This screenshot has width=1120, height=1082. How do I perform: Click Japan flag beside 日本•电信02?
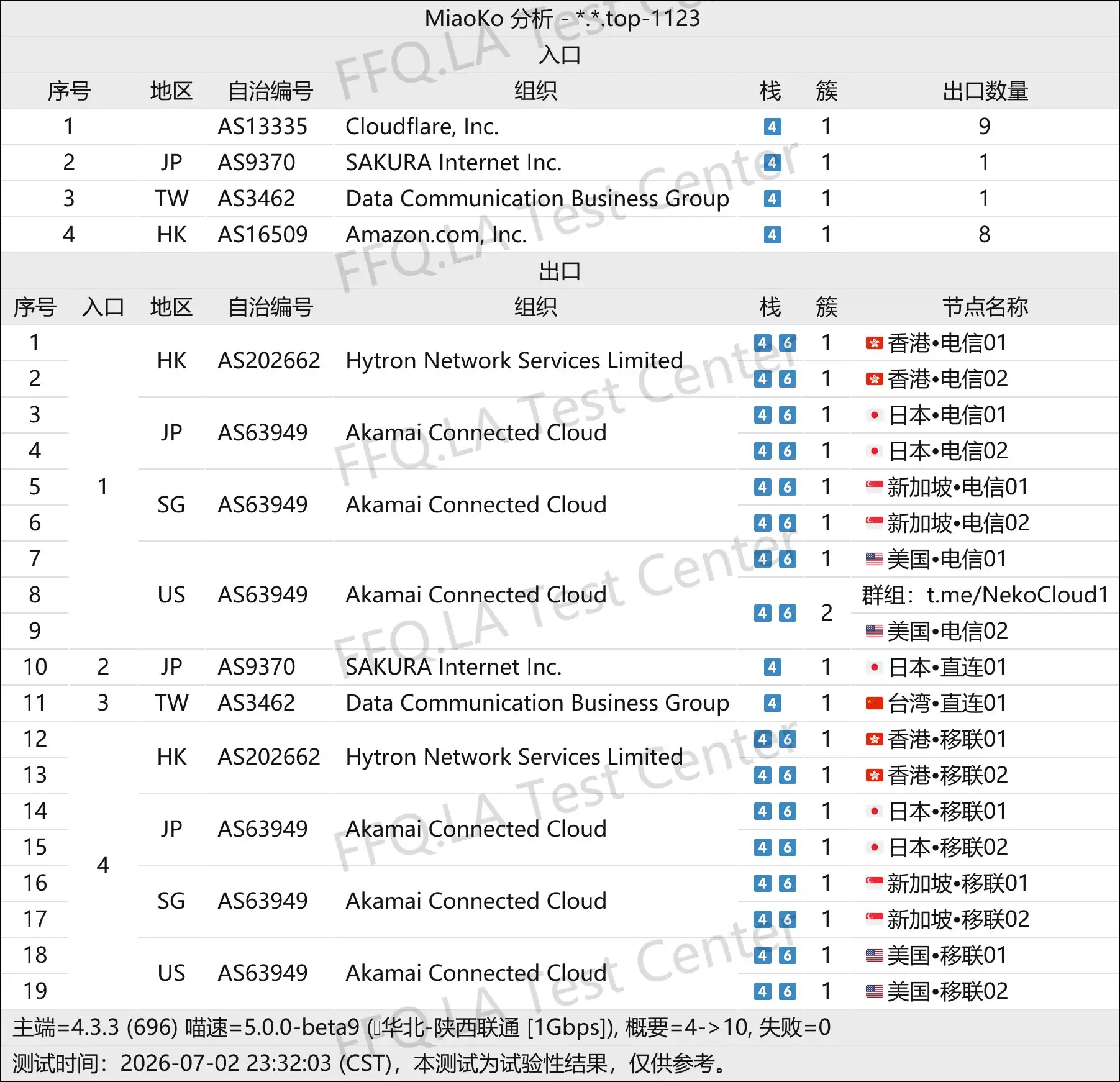click(874, 451)
